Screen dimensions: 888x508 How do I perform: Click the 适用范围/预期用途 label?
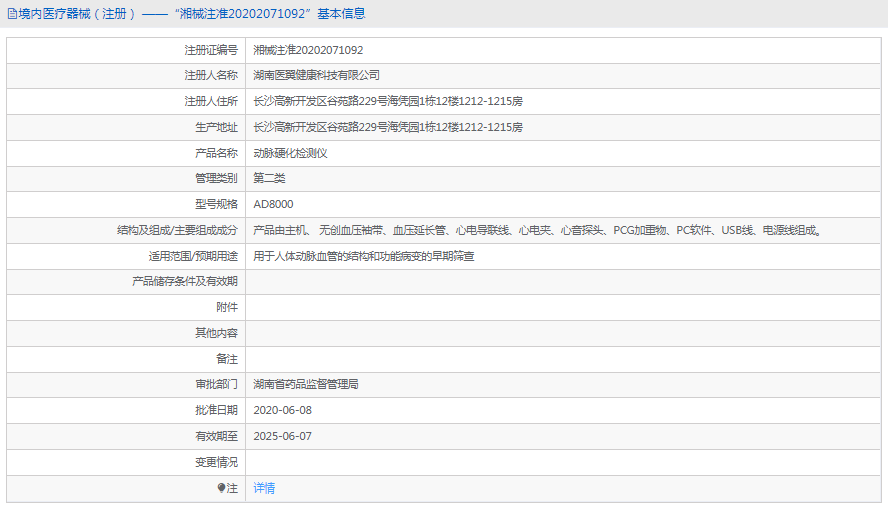(193, 257)
